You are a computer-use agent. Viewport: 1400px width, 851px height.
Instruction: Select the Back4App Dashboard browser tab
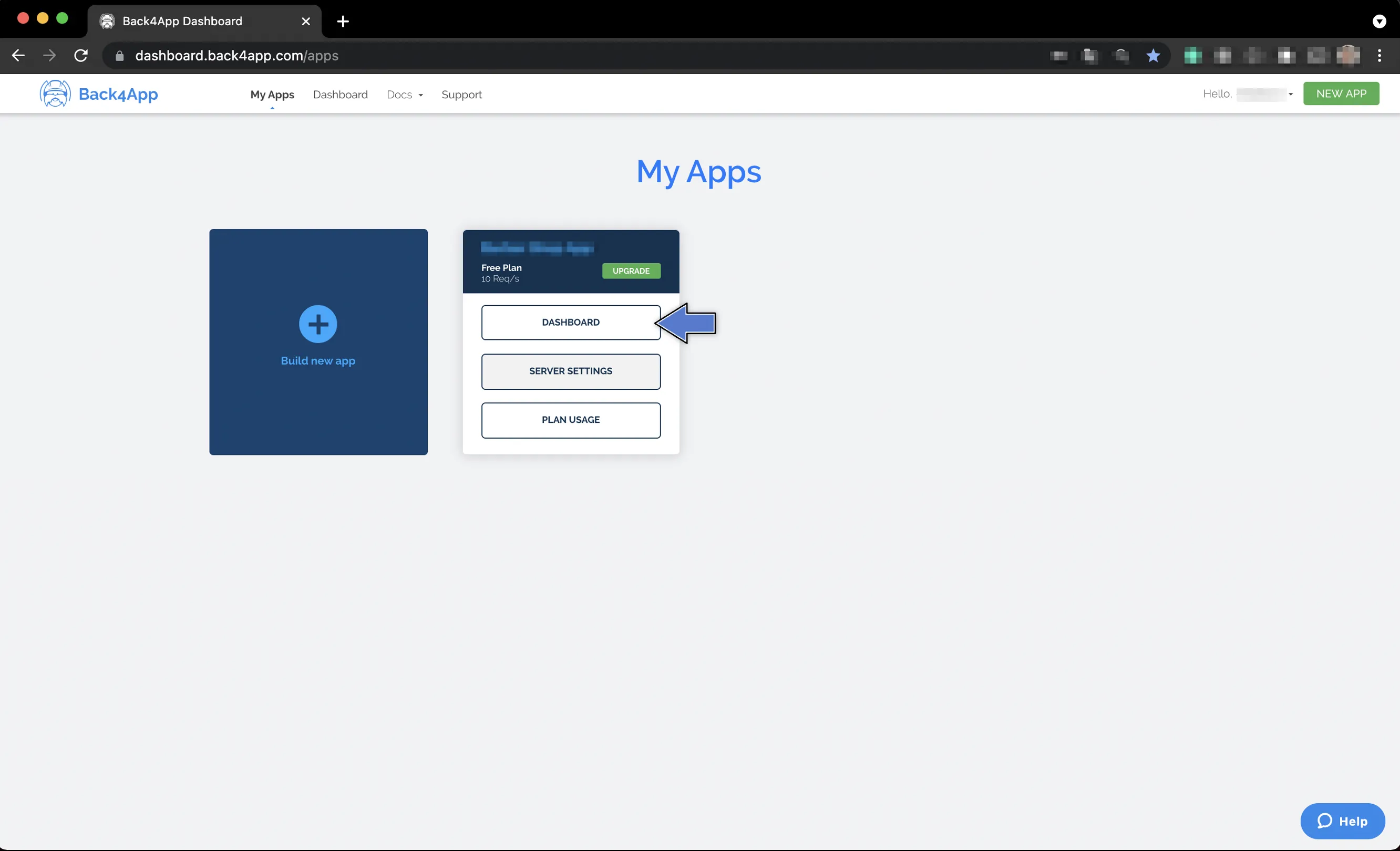[204, 22]
